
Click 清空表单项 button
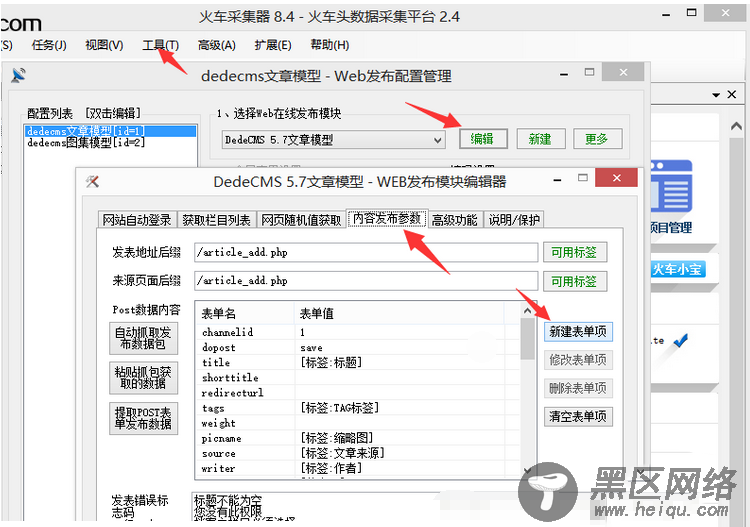coord(578,417)
